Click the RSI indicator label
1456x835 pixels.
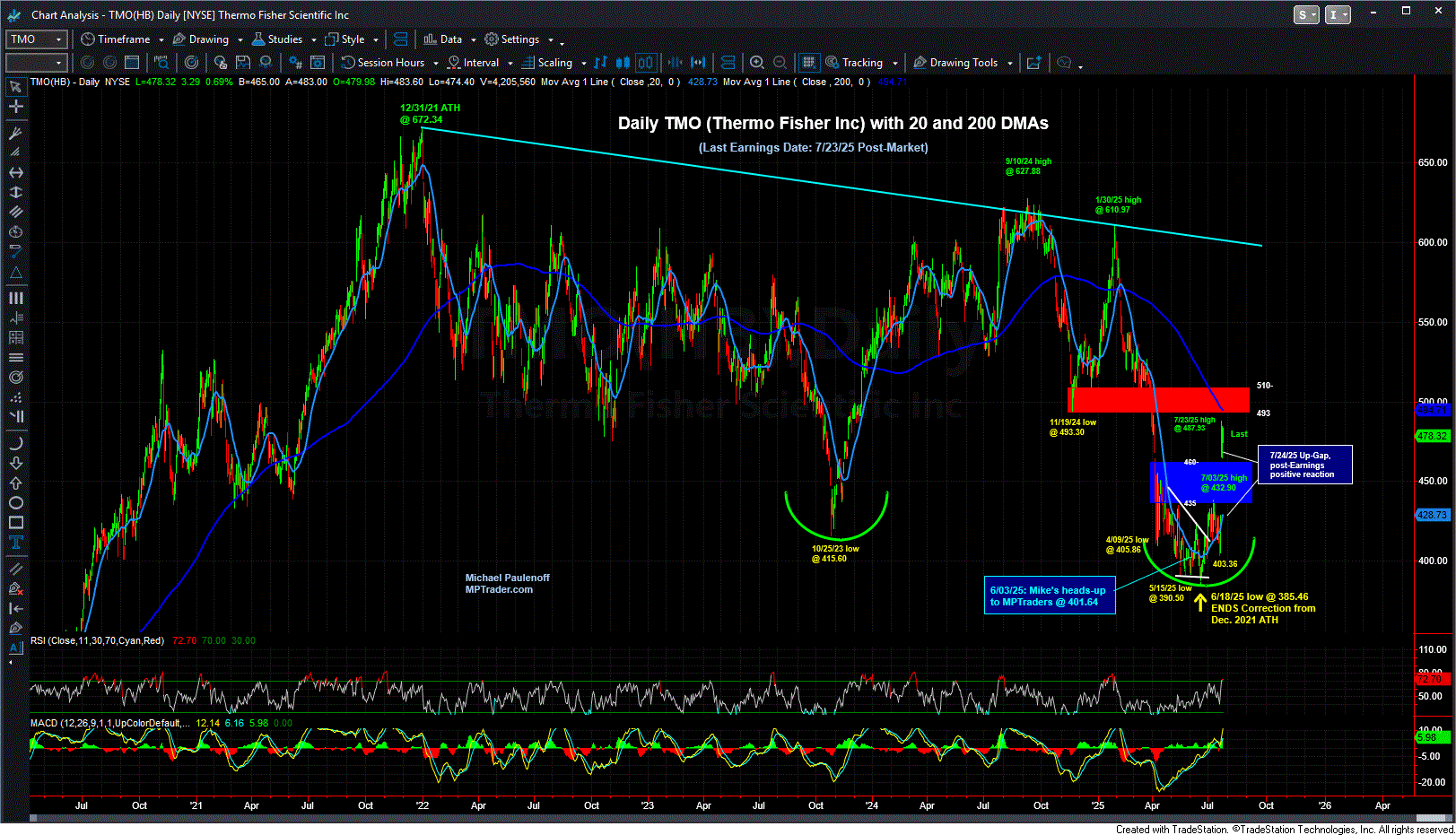[98, 640]
